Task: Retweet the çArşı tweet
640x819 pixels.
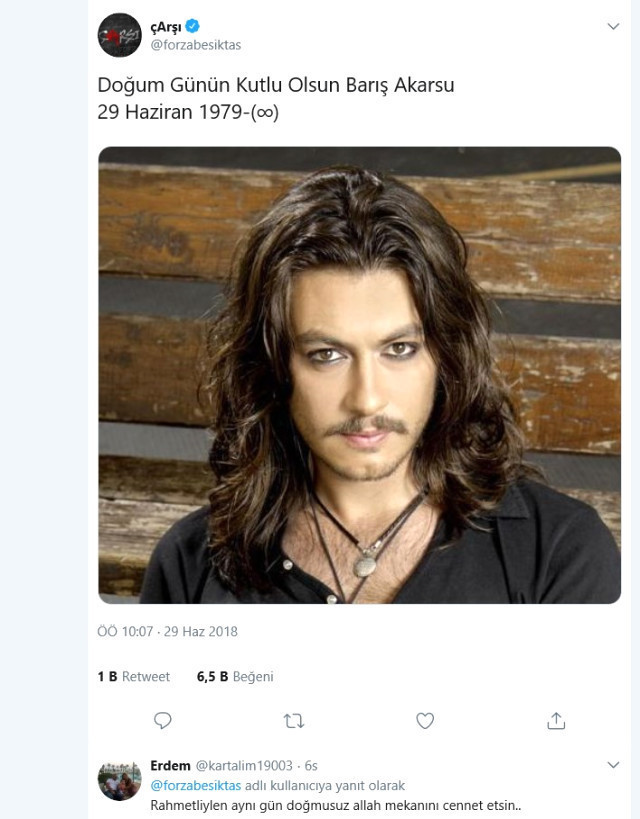Action: [294, 720]
